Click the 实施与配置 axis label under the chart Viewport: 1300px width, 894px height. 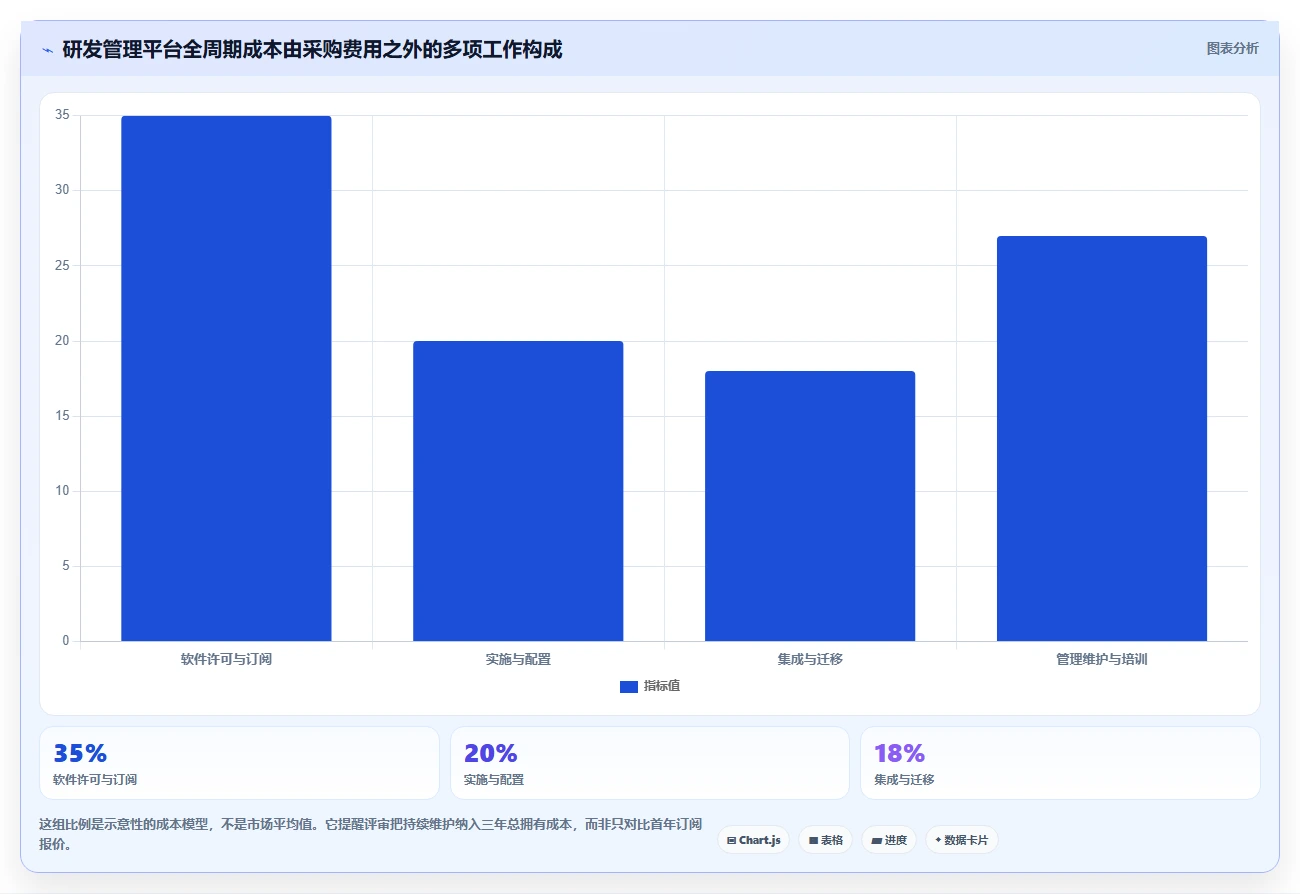518,660
